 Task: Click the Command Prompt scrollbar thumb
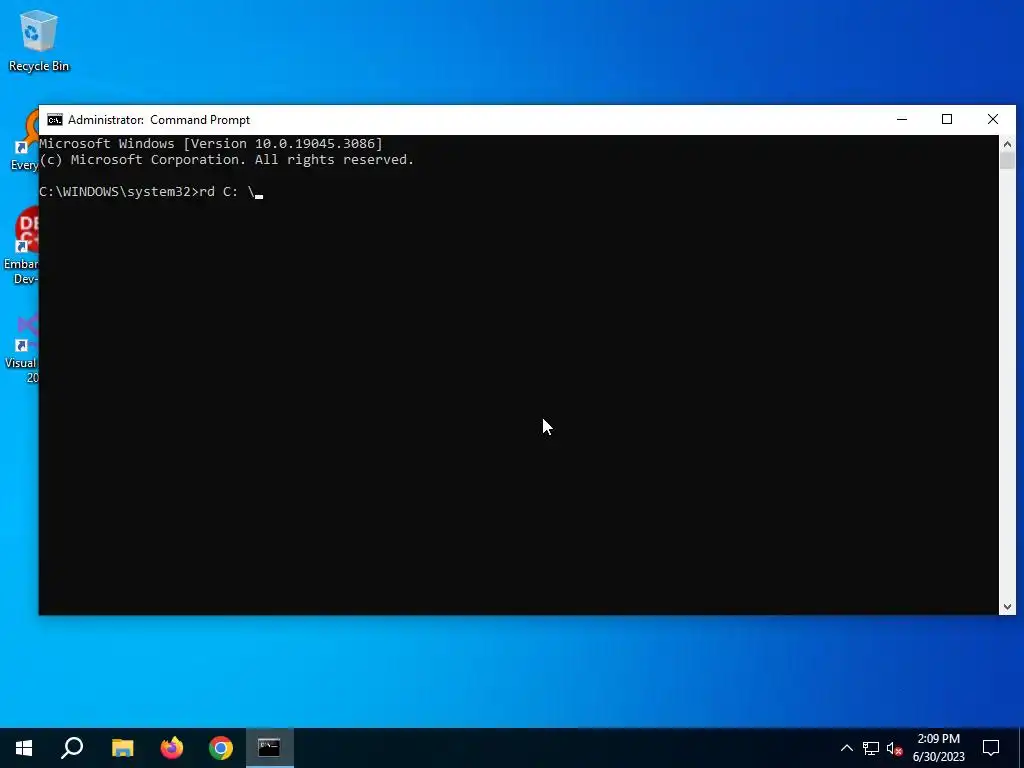click(1007, 160)
